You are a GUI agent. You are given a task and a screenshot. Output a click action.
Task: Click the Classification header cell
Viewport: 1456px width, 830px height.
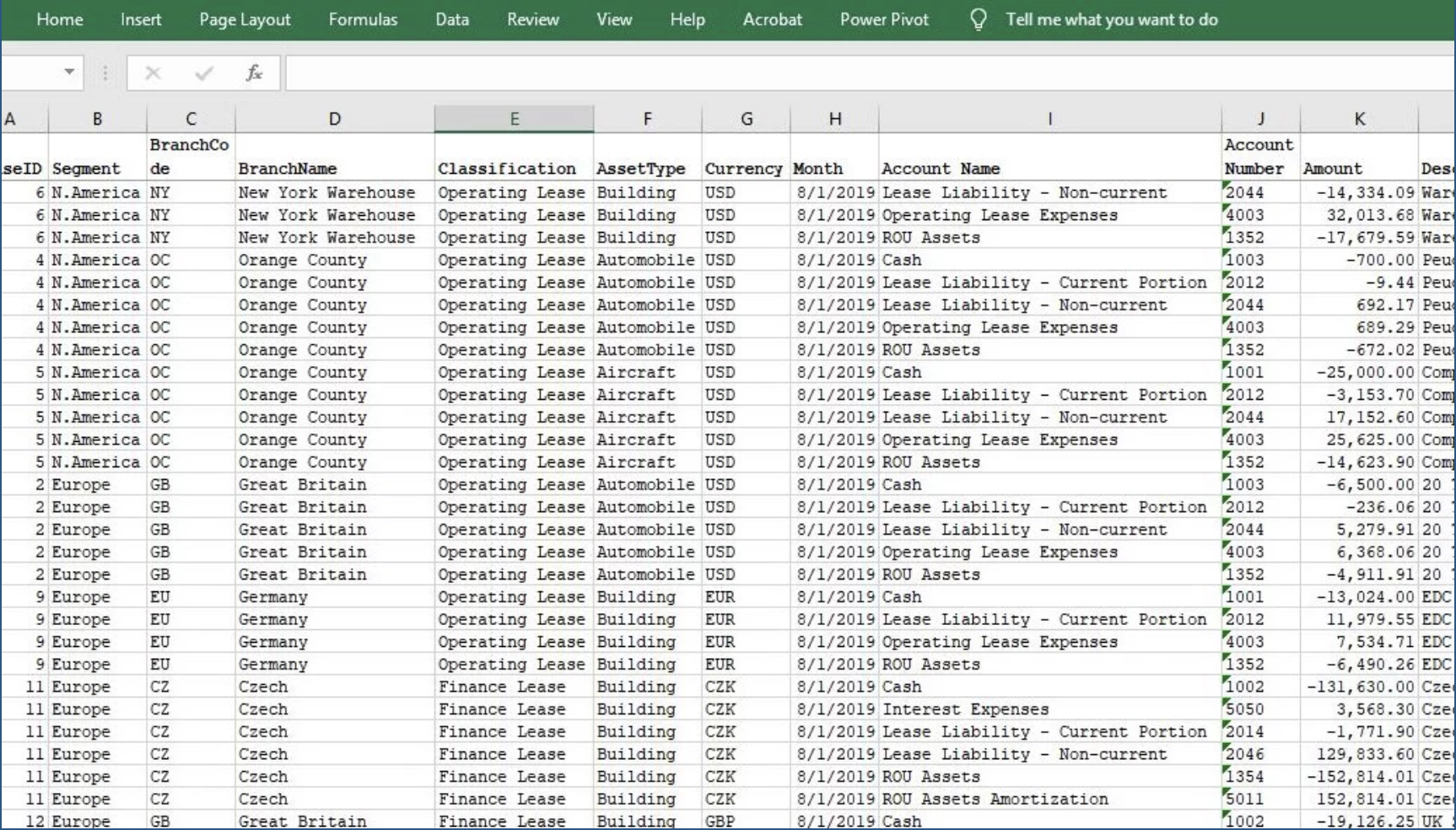click(514, 157)
